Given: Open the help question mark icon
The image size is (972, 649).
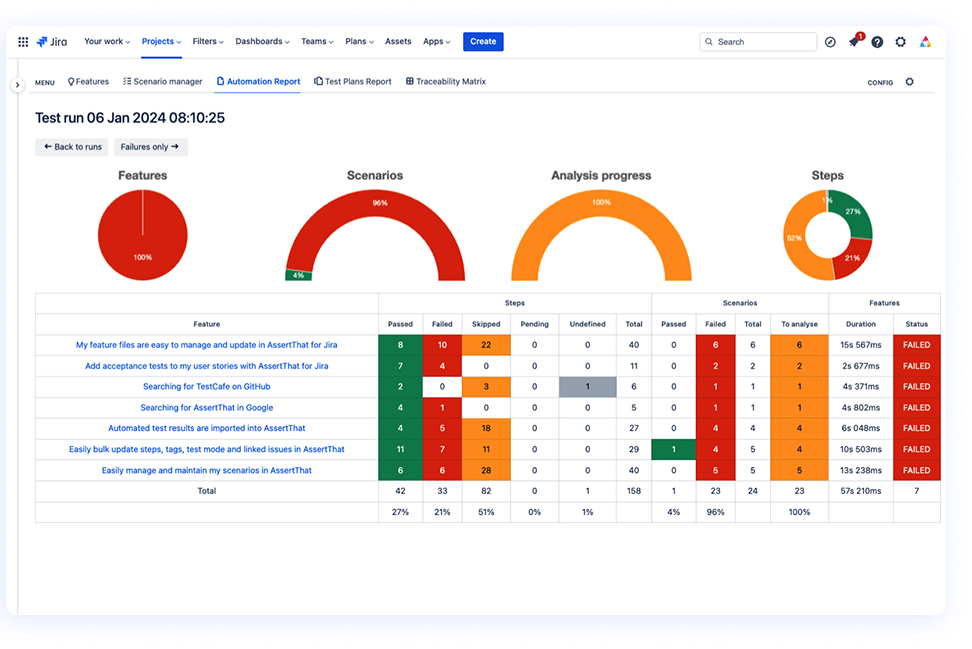Looking at the screenshot, I should pyautogui.click(x=877, y=42).
